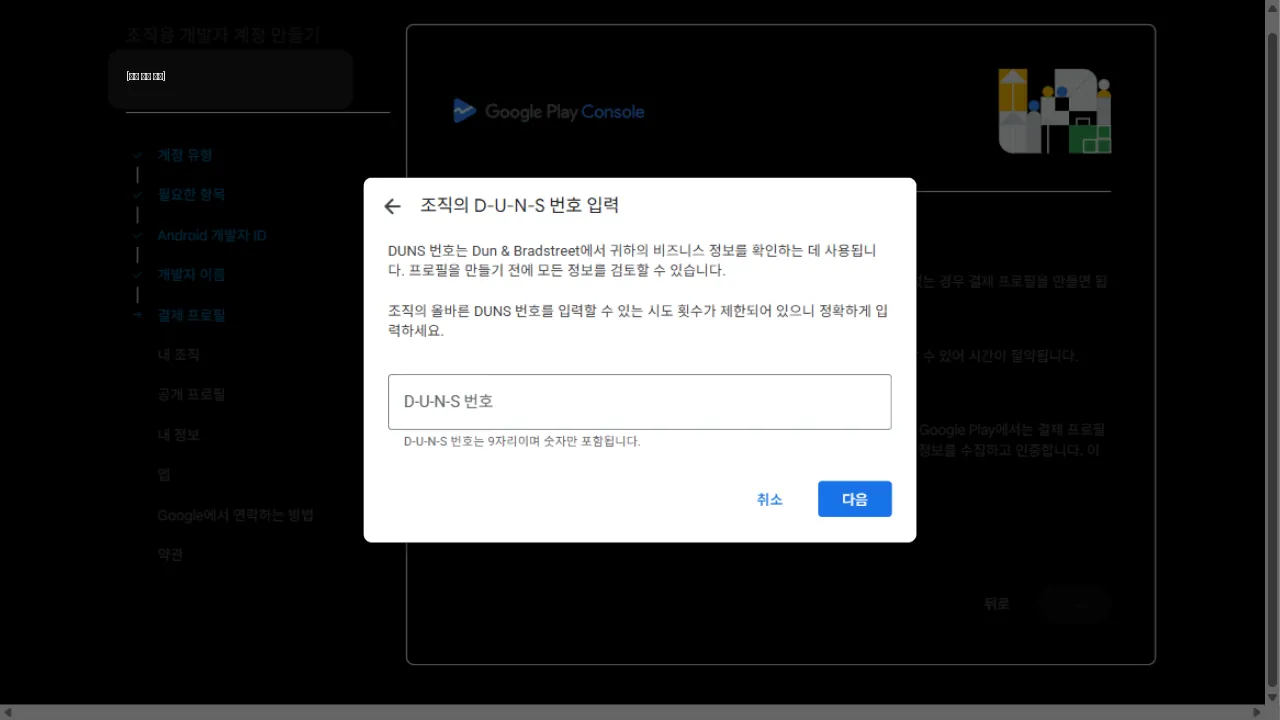The image size is (1280, 720).
Task: Click the dialog title 조직의 D-U-N-S 번호 입력
Action: pos(520,205)
